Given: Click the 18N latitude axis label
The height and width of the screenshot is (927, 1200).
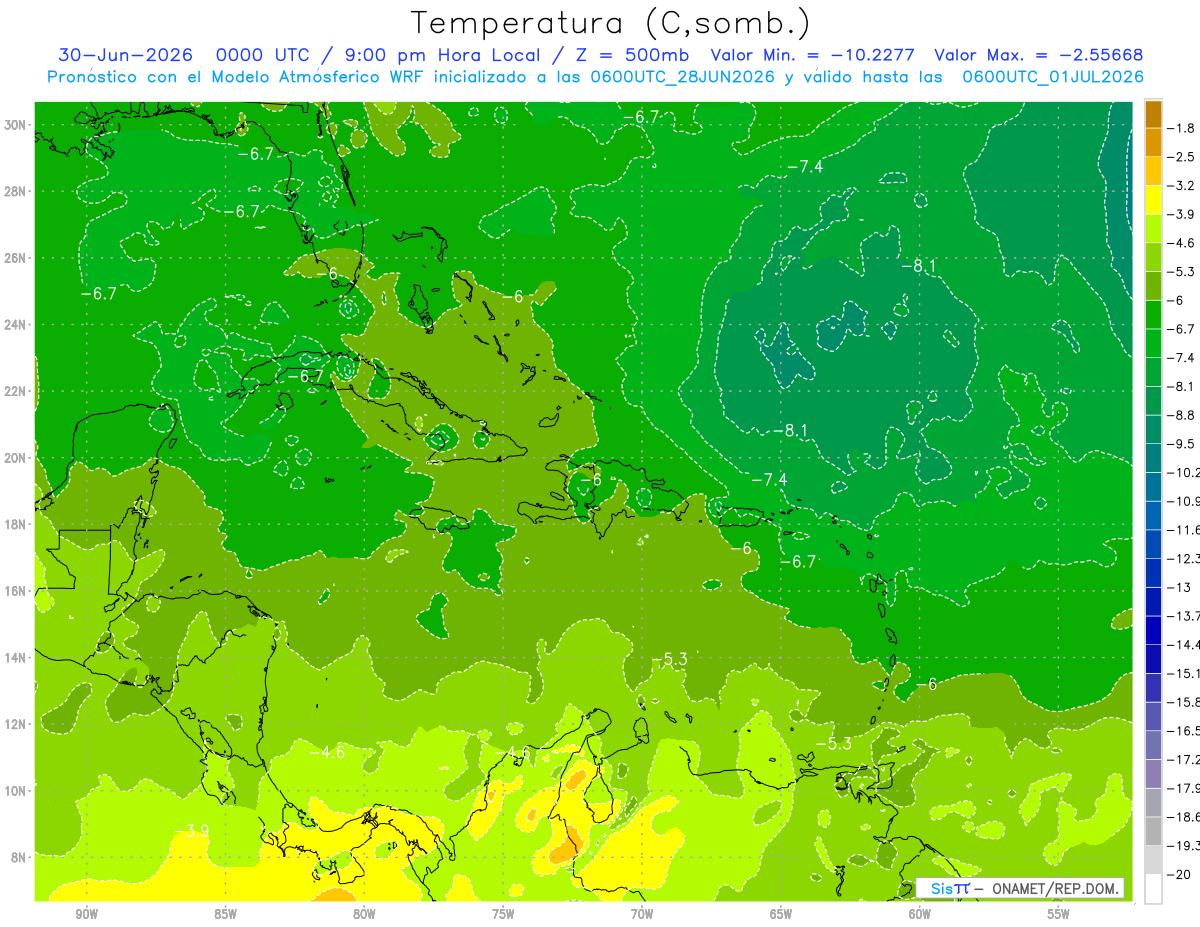Looking at the screenshot, I should tap(17, 524).
